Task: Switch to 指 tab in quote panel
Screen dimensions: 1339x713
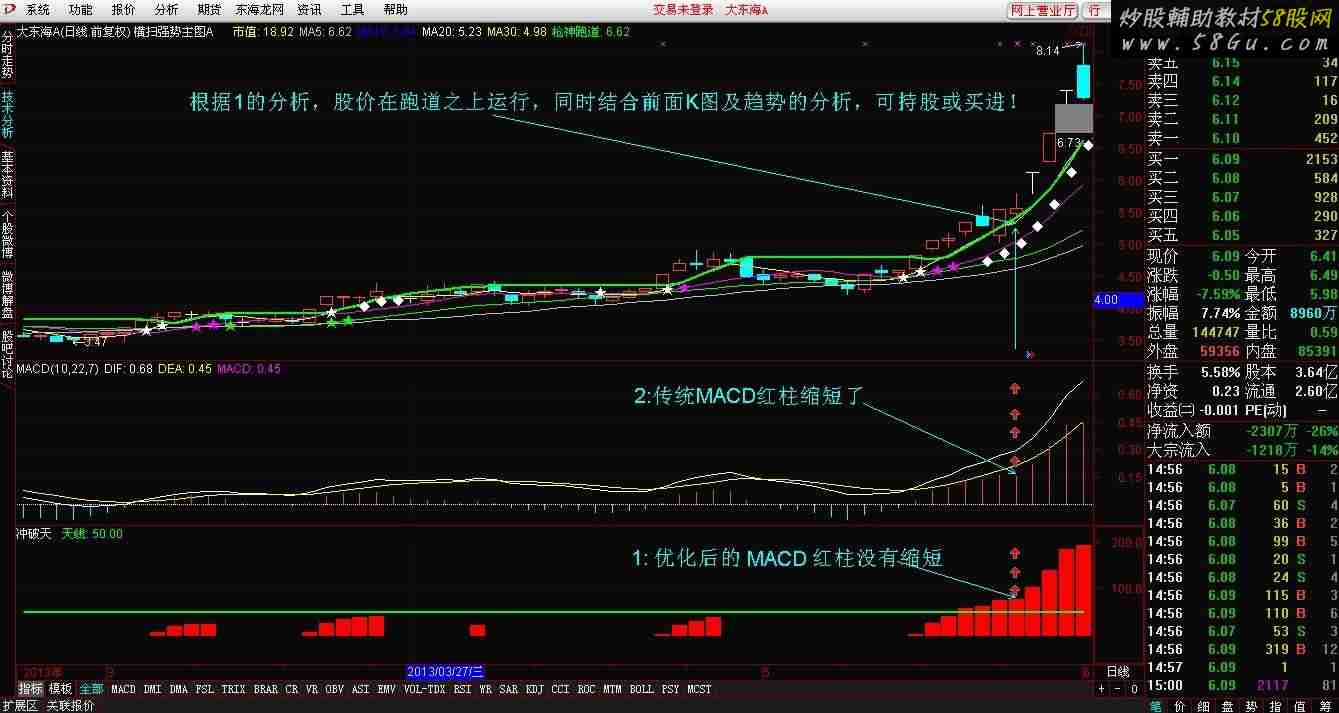Action: [x=1278, y=705]
